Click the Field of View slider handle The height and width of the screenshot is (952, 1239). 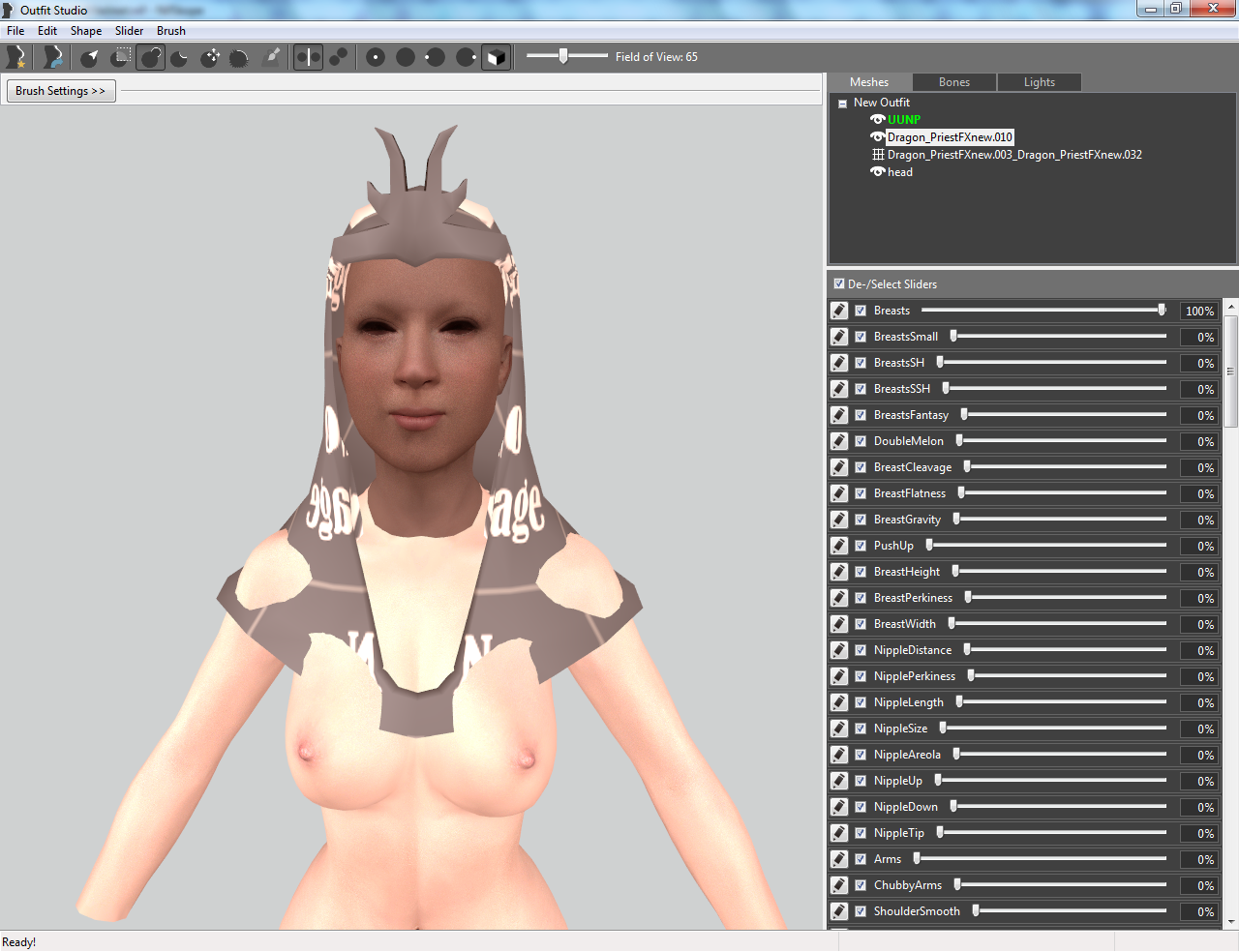[x=563, y=56]
